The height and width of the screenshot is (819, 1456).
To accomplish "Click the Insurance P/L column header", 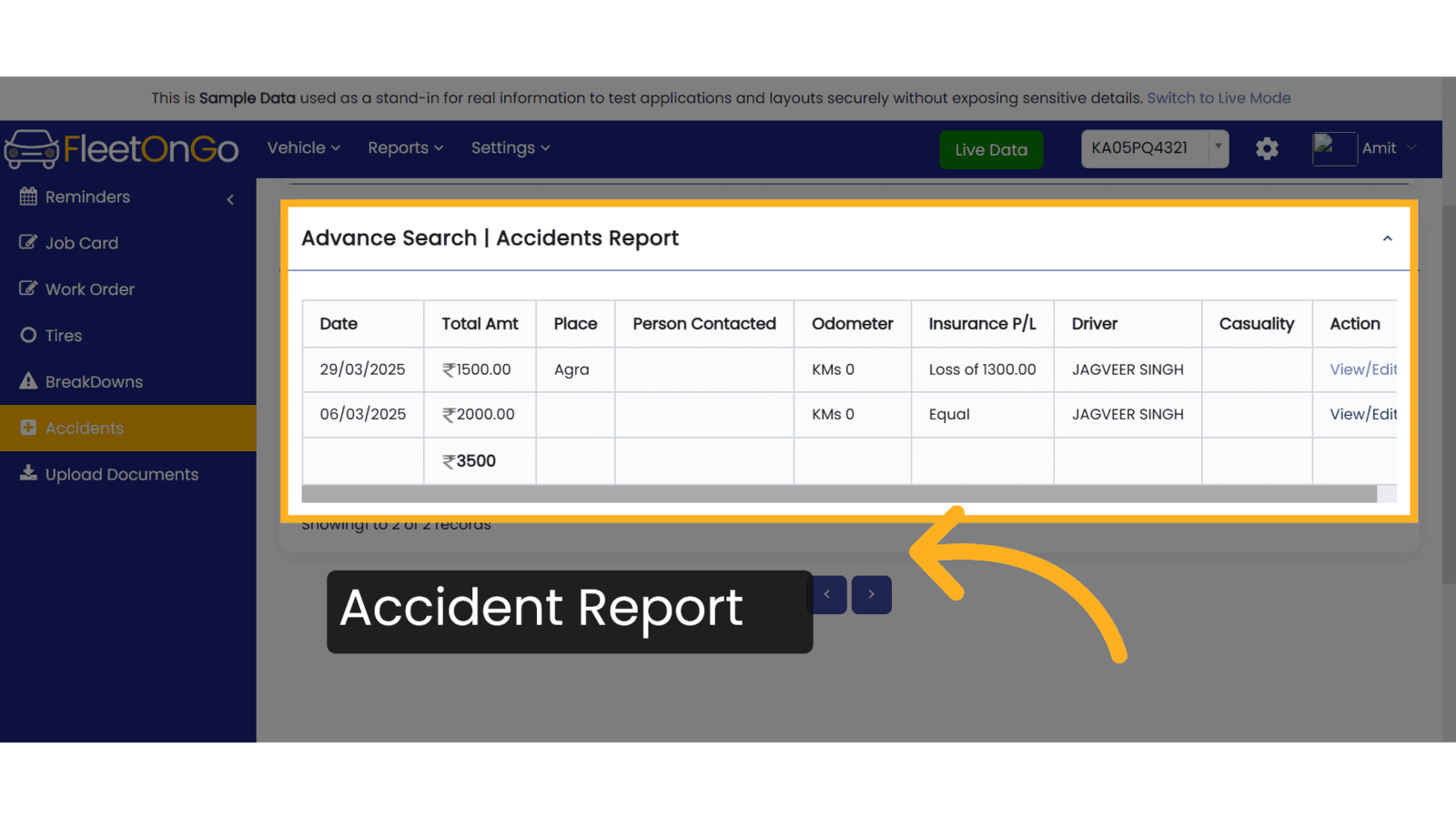I will (x=982, y=324).
